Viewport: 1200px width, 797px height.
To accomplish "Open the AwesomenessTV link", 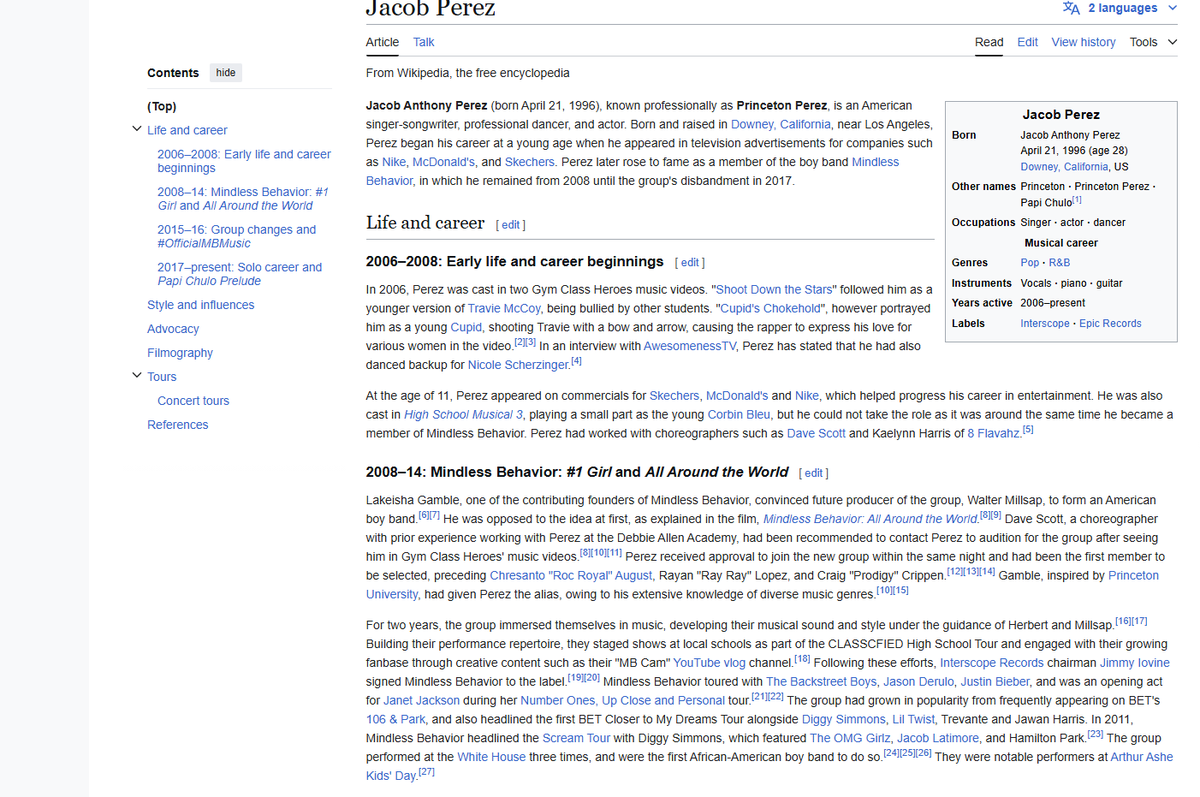I will tap(691, 346).
